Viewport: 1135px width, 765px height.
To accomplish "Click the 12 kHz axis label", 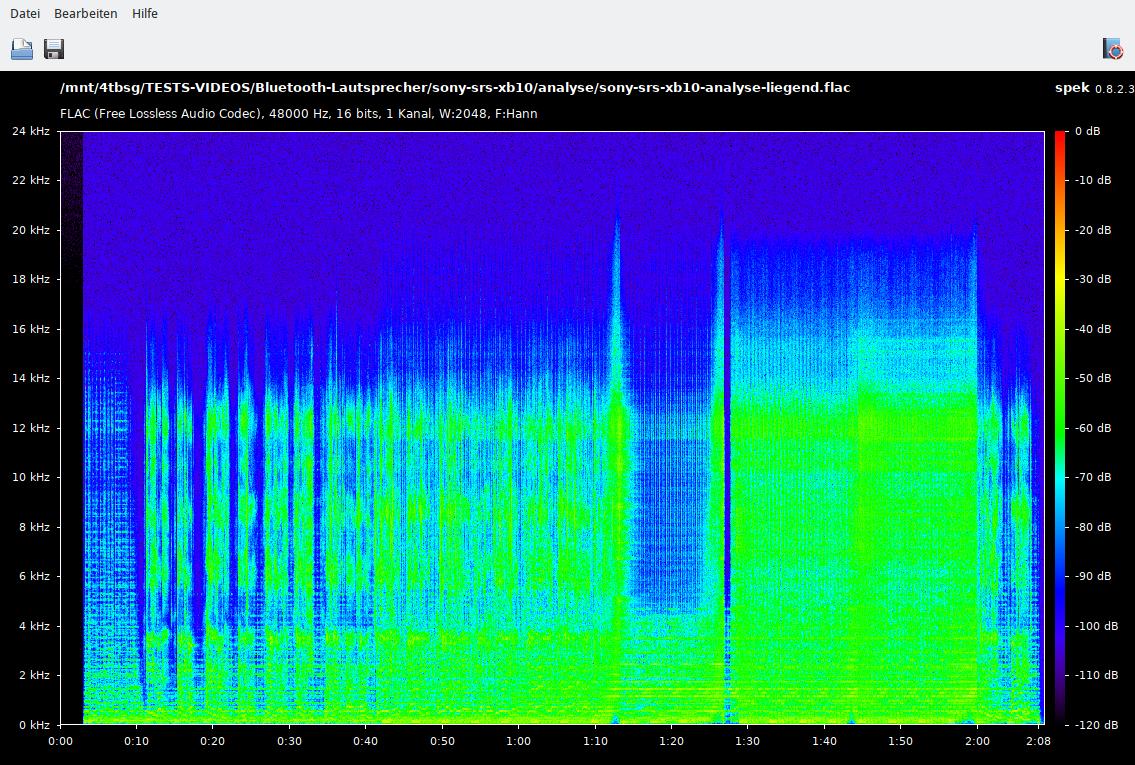I will click(x=30, y=428).
